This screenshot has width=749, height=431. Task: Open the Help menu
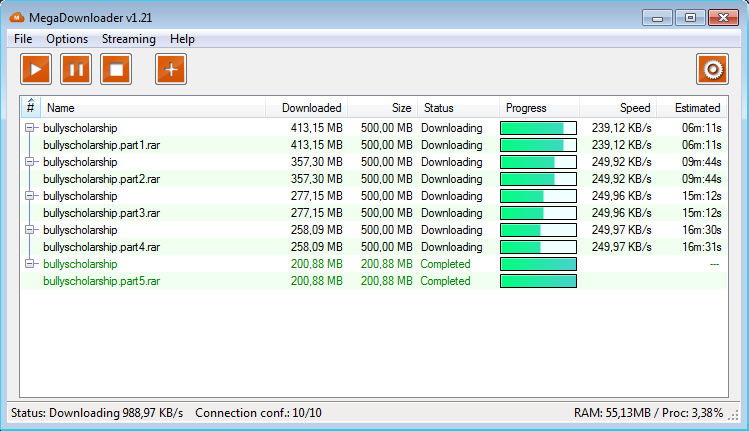click(182, 39)
